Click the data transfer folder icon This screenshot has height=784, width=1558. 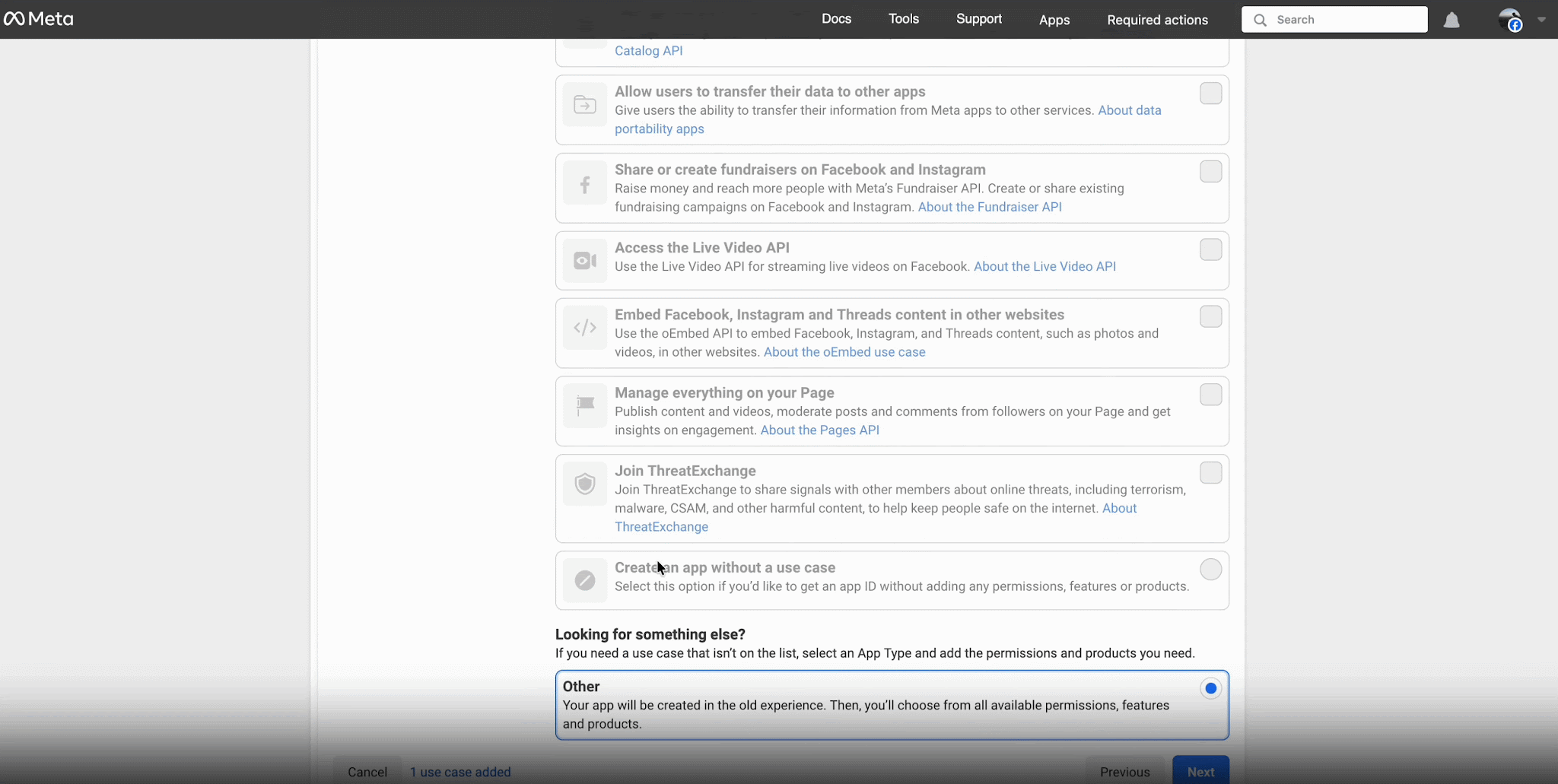coord(585,104)
